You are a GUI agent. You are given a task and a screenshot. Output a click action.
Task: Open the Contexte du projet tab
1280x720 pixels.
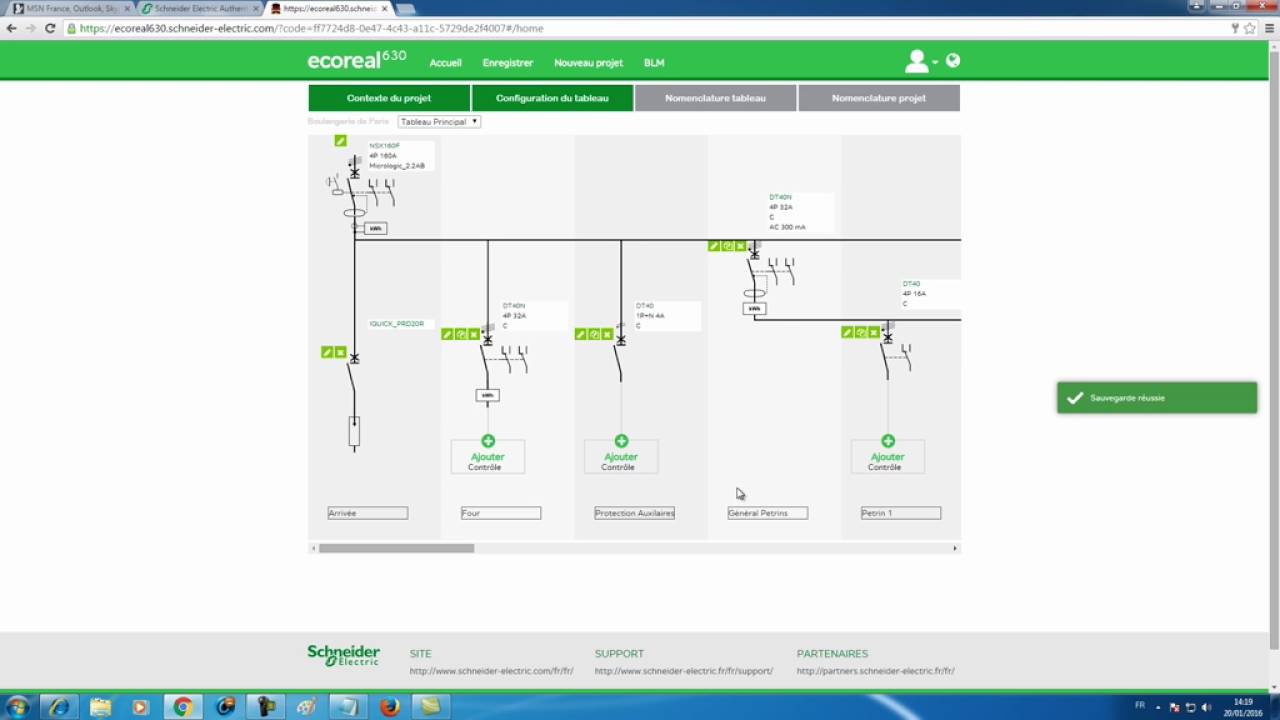coord(389,98)
